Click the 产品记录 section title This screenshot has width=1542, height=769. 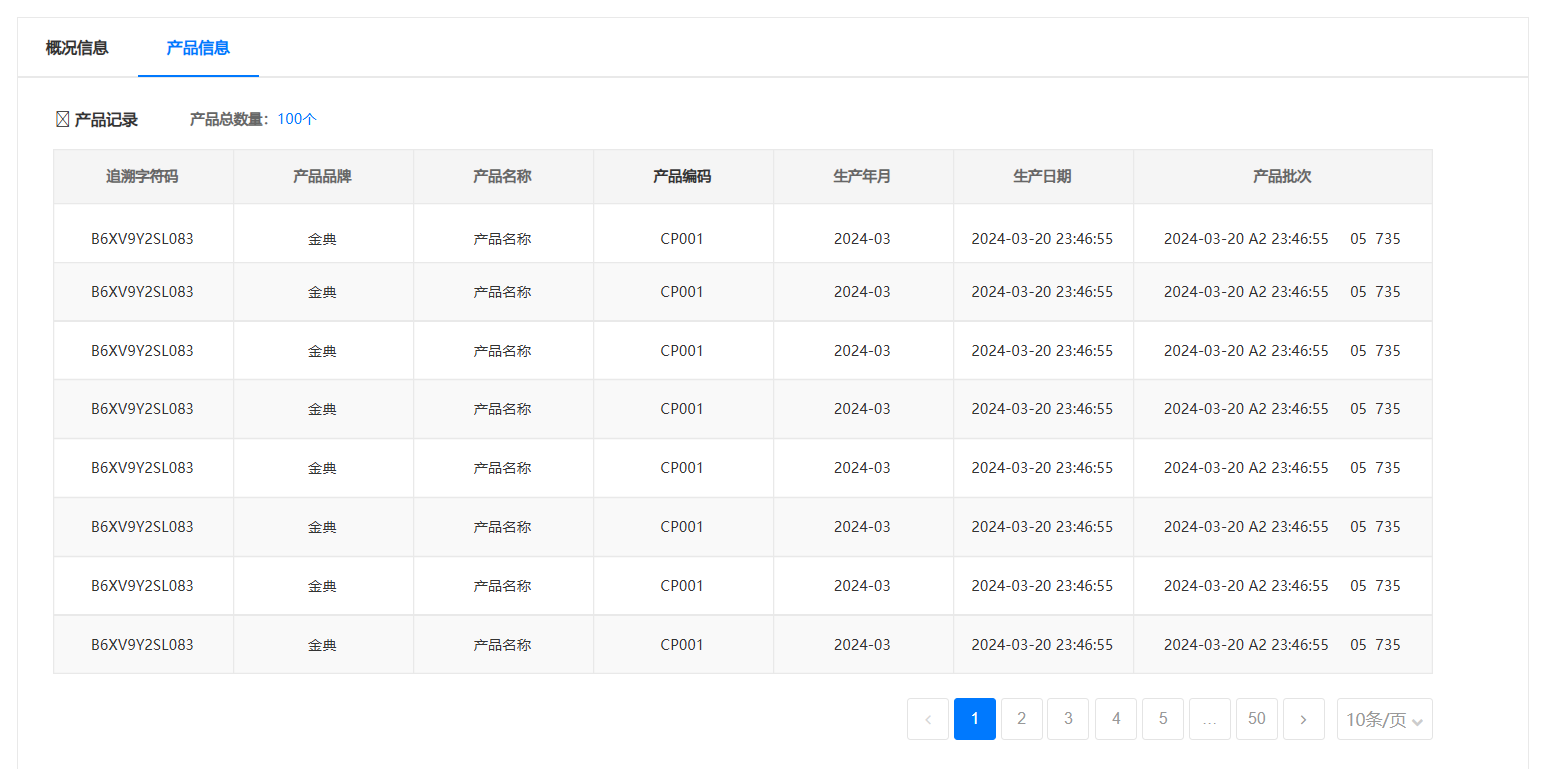106,120
